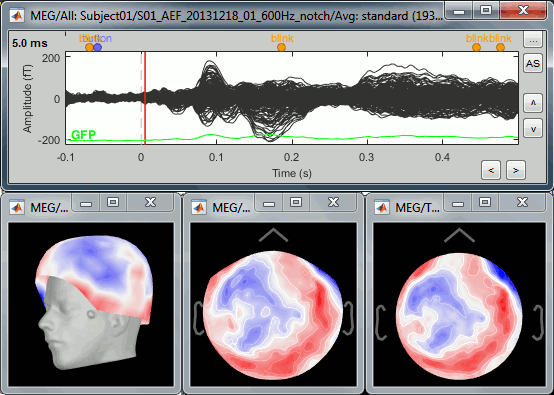Select the blink event marker near 0.19 s

pyautogui.click(x=281, y=47)
